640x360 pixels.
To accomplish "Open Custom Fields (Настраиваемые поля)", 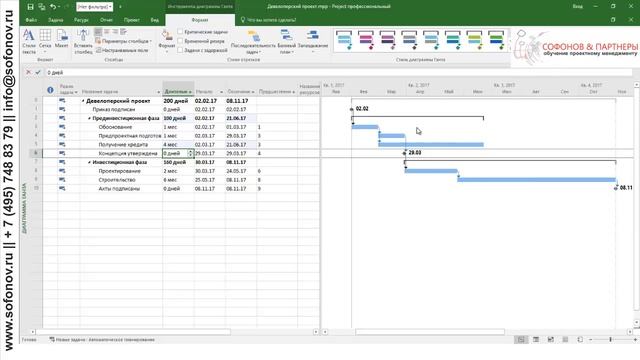I will (x=122, y=50).
